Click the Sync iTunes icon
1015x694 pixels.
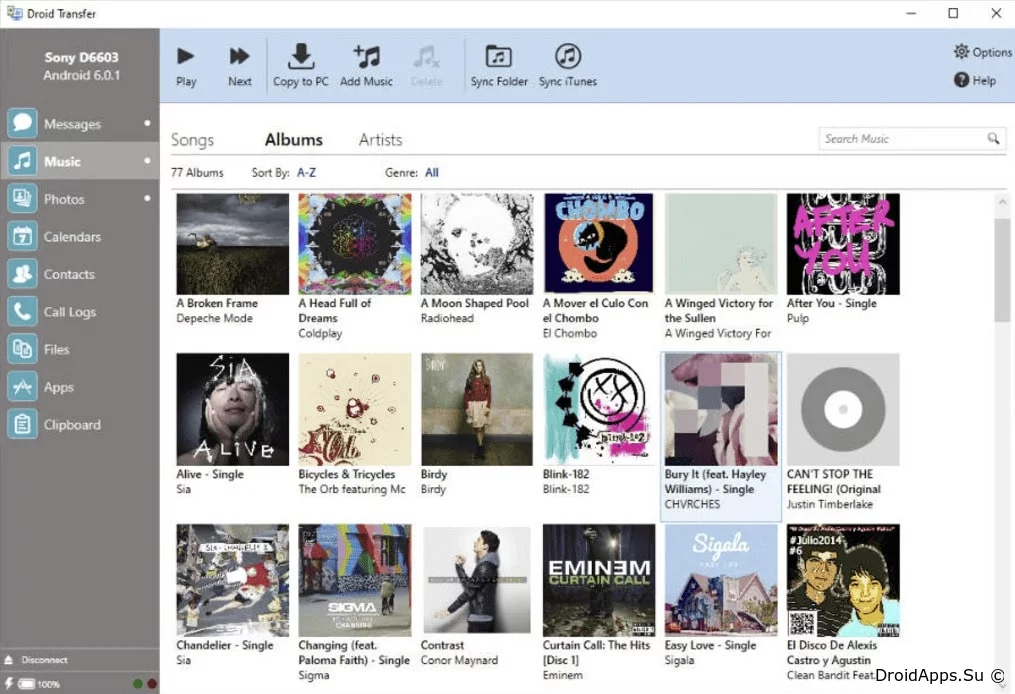tap(568, 56)
